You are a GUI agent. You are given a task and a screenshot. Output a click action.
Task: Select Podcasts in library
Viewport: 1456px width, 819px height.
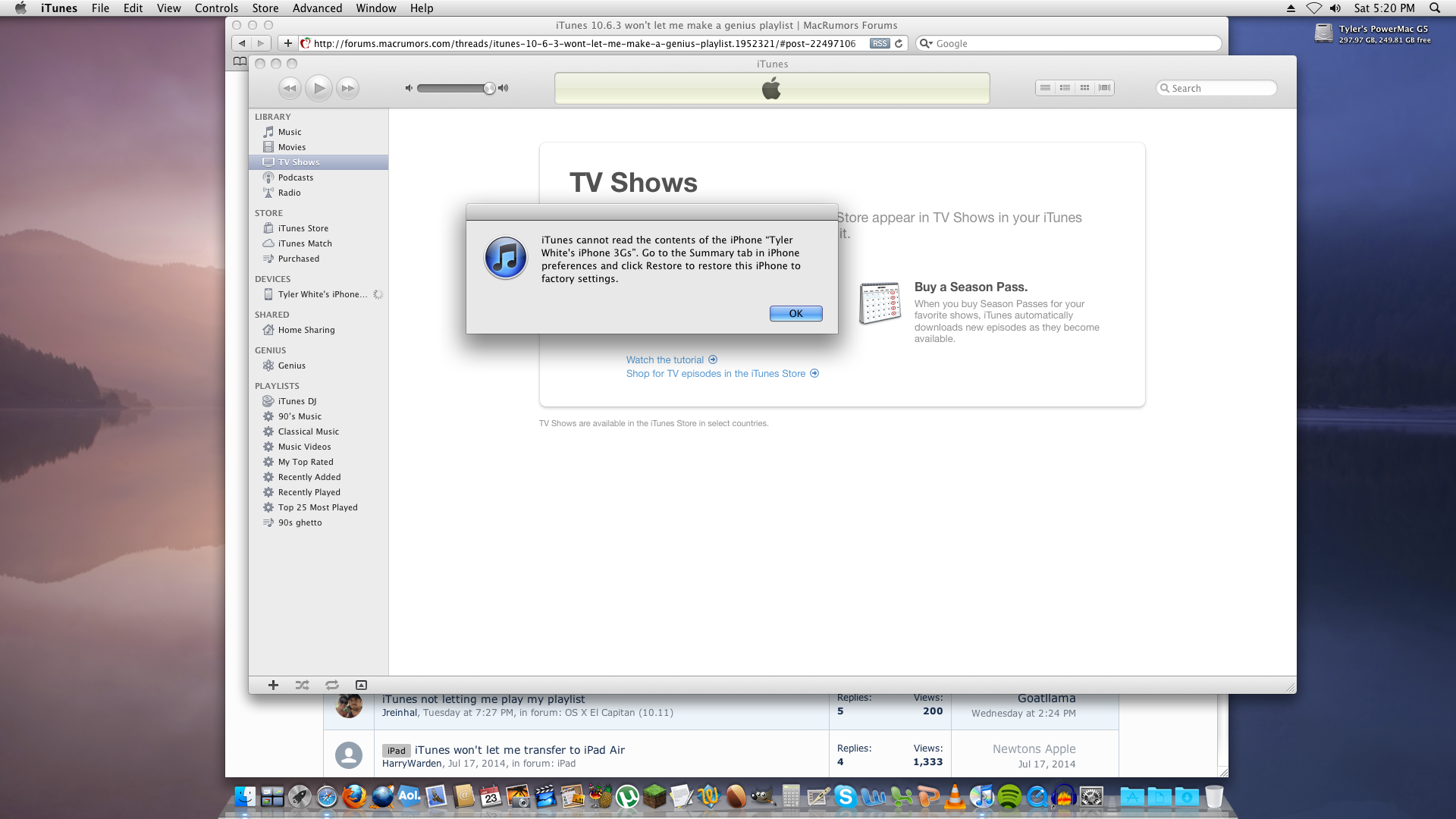(295, 177)
